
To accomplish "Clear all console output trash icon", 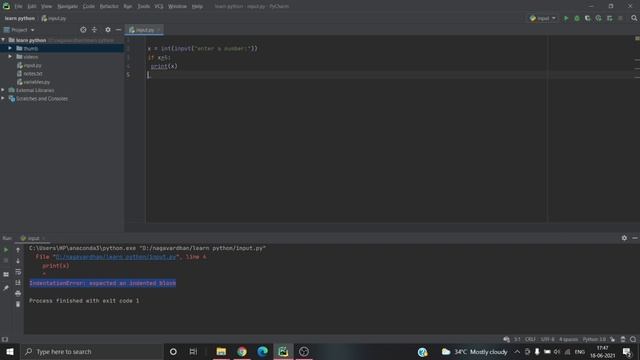I will (18, 304).
